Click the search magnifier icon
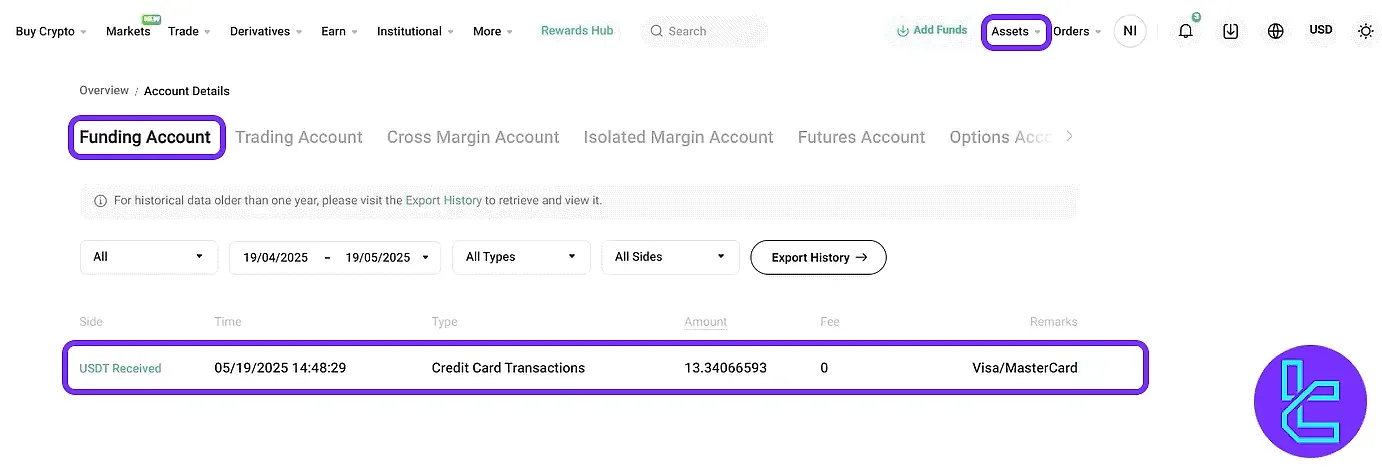 pos(657,31)
